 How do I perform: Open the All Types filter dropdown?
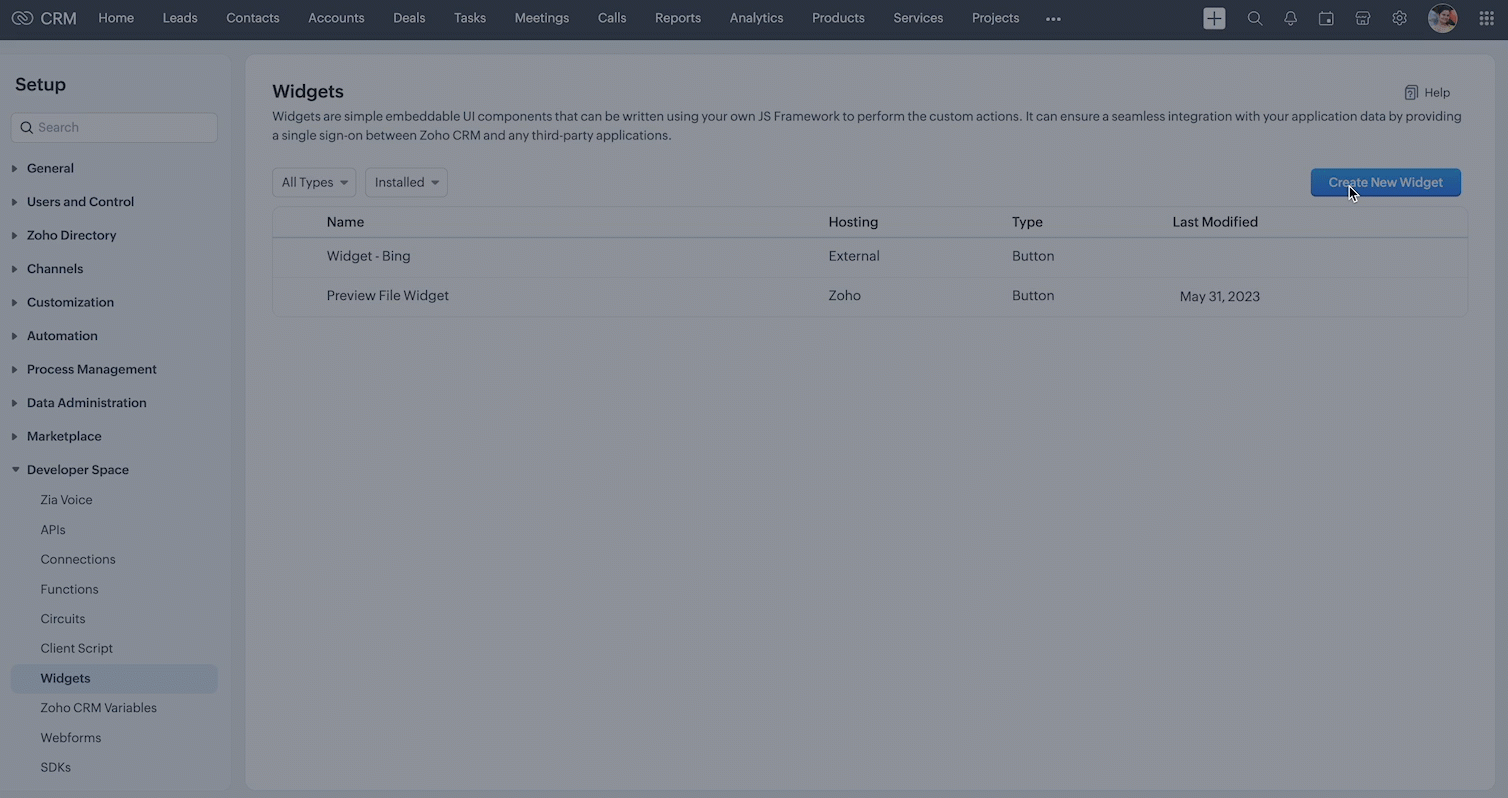tap(314, 182)
